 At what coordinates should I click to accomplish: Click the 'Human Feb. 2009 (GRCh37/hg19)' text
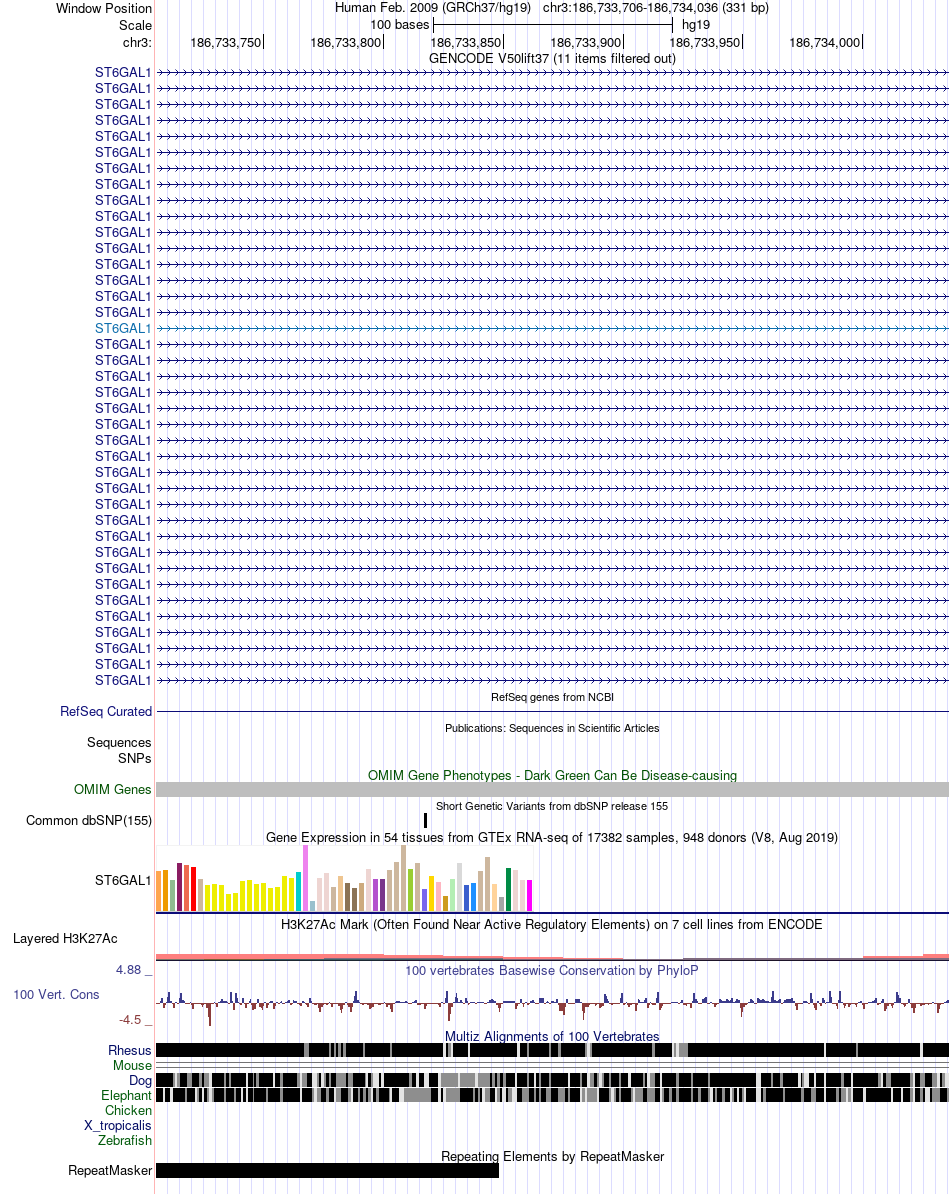tap(433, 8)
